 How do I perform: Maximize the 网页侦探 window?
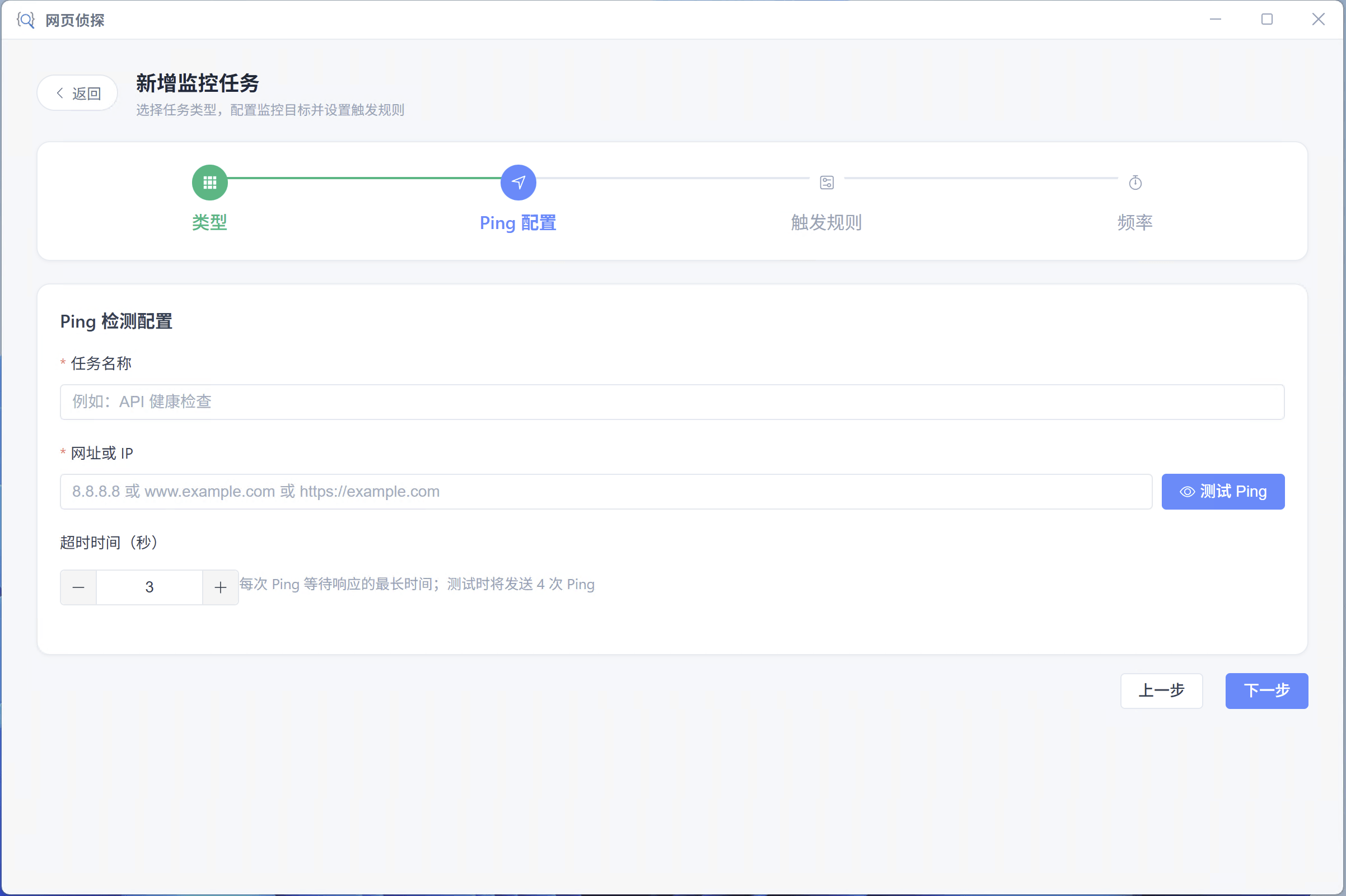1267,20
